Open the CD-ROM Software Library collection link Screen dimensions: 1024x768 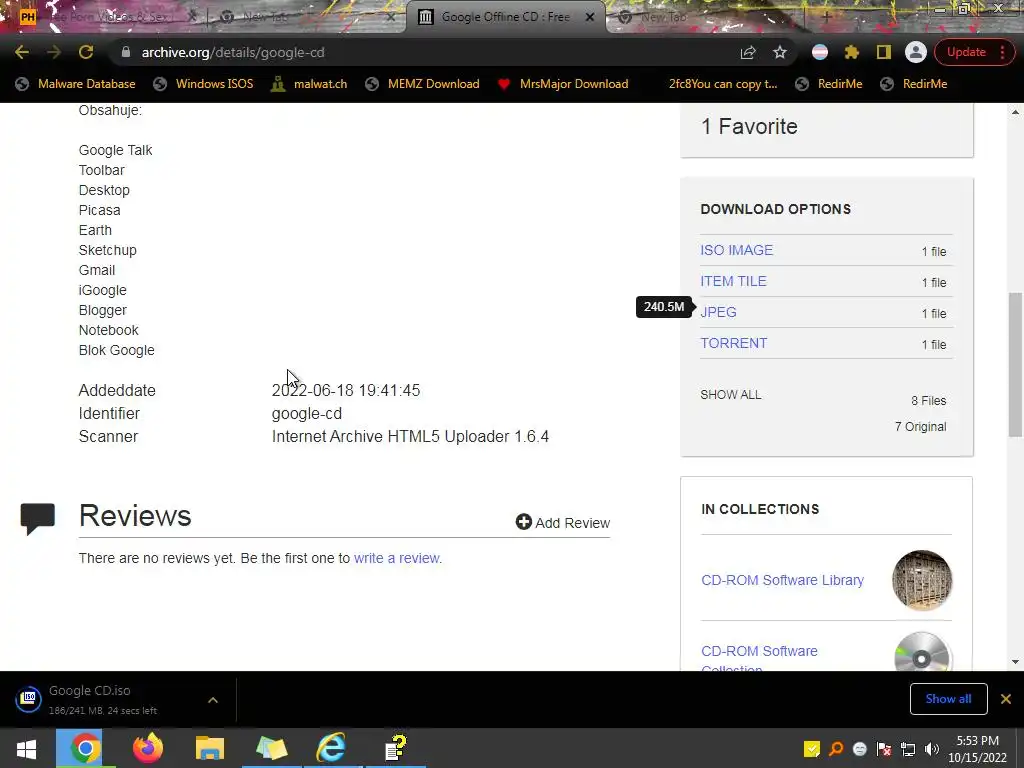(x=782, y=580)
